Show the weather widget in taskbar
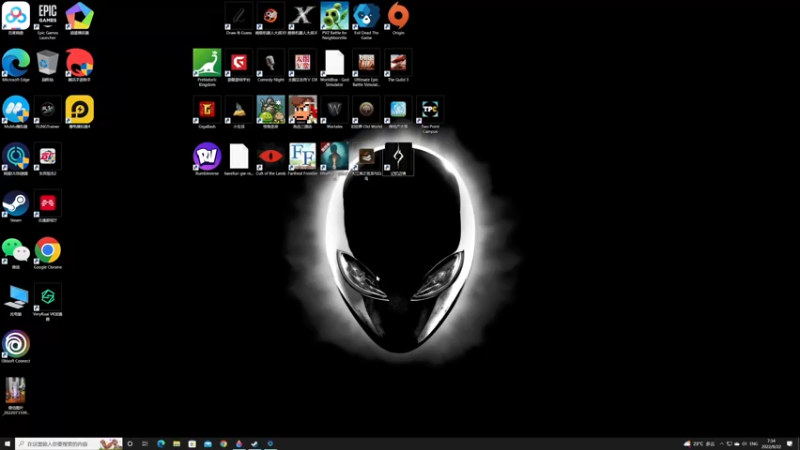 (x=699, y=444)
